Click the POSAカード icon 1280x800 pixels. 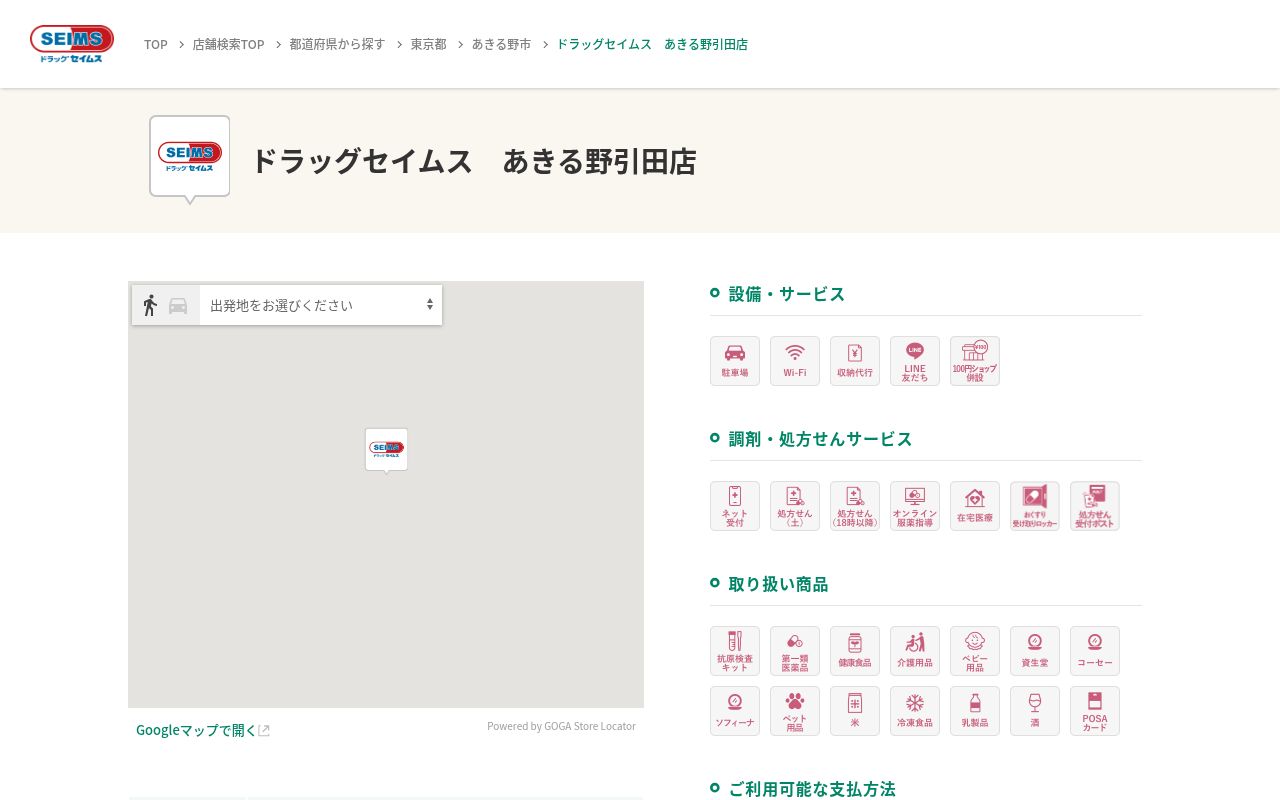[1095, 711]
